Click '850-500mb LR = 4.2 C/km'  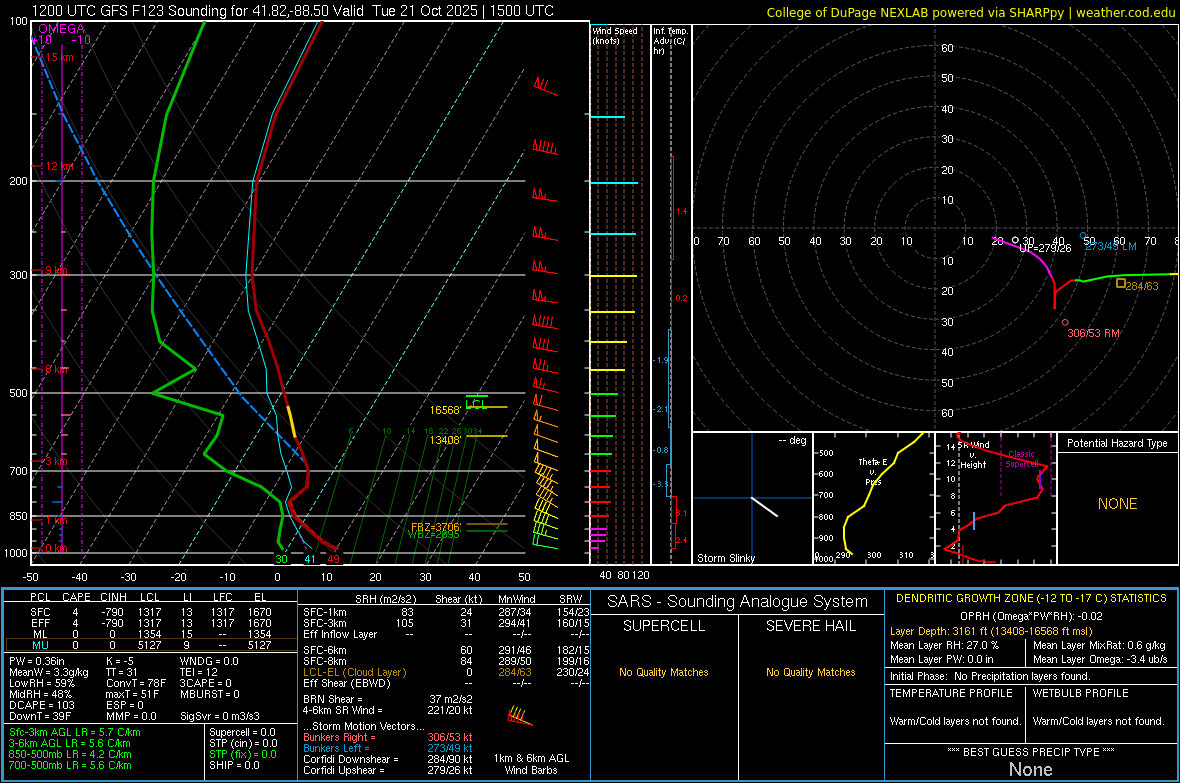(x=70, y=754)
